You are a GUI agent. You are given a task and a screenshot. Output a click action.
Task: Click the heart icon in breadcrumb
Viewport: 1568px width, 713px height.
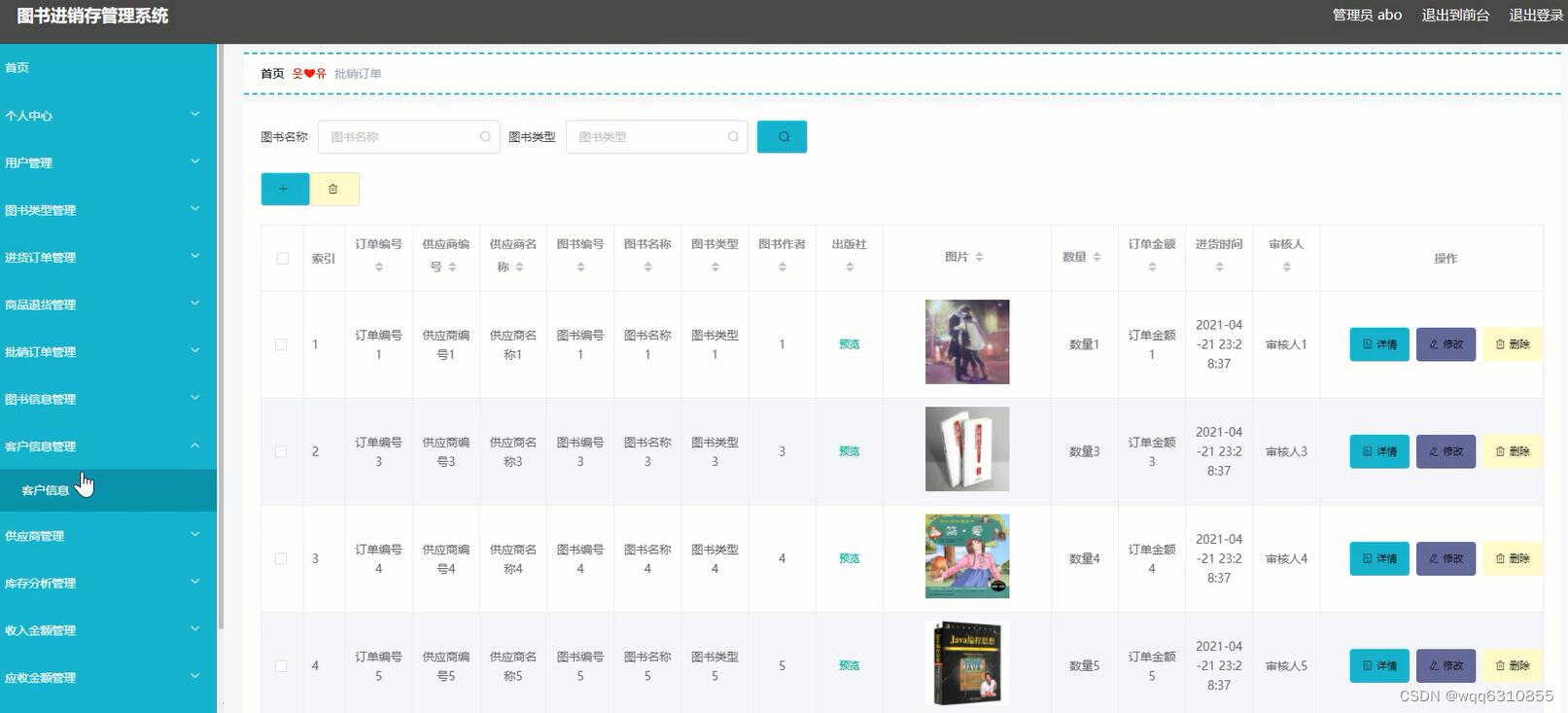point(309,73)
